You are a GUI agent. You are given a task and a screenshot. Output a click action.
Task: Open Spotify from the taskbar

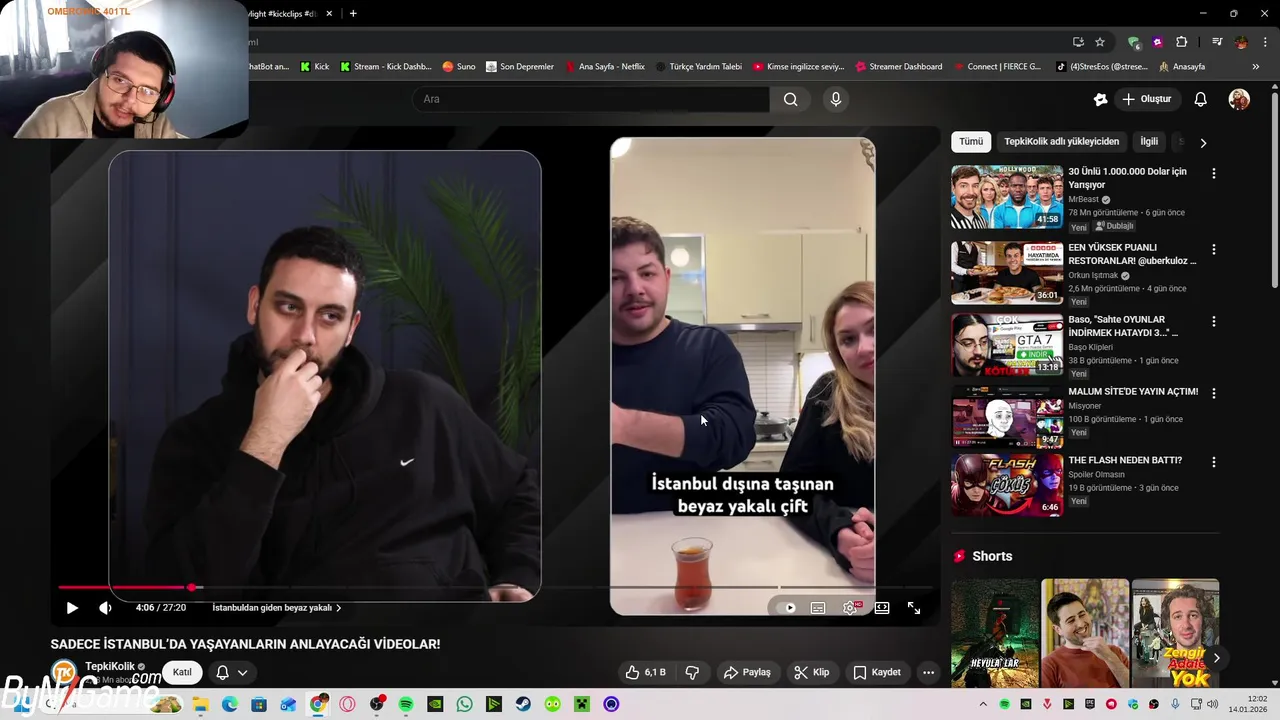point(406,704)
